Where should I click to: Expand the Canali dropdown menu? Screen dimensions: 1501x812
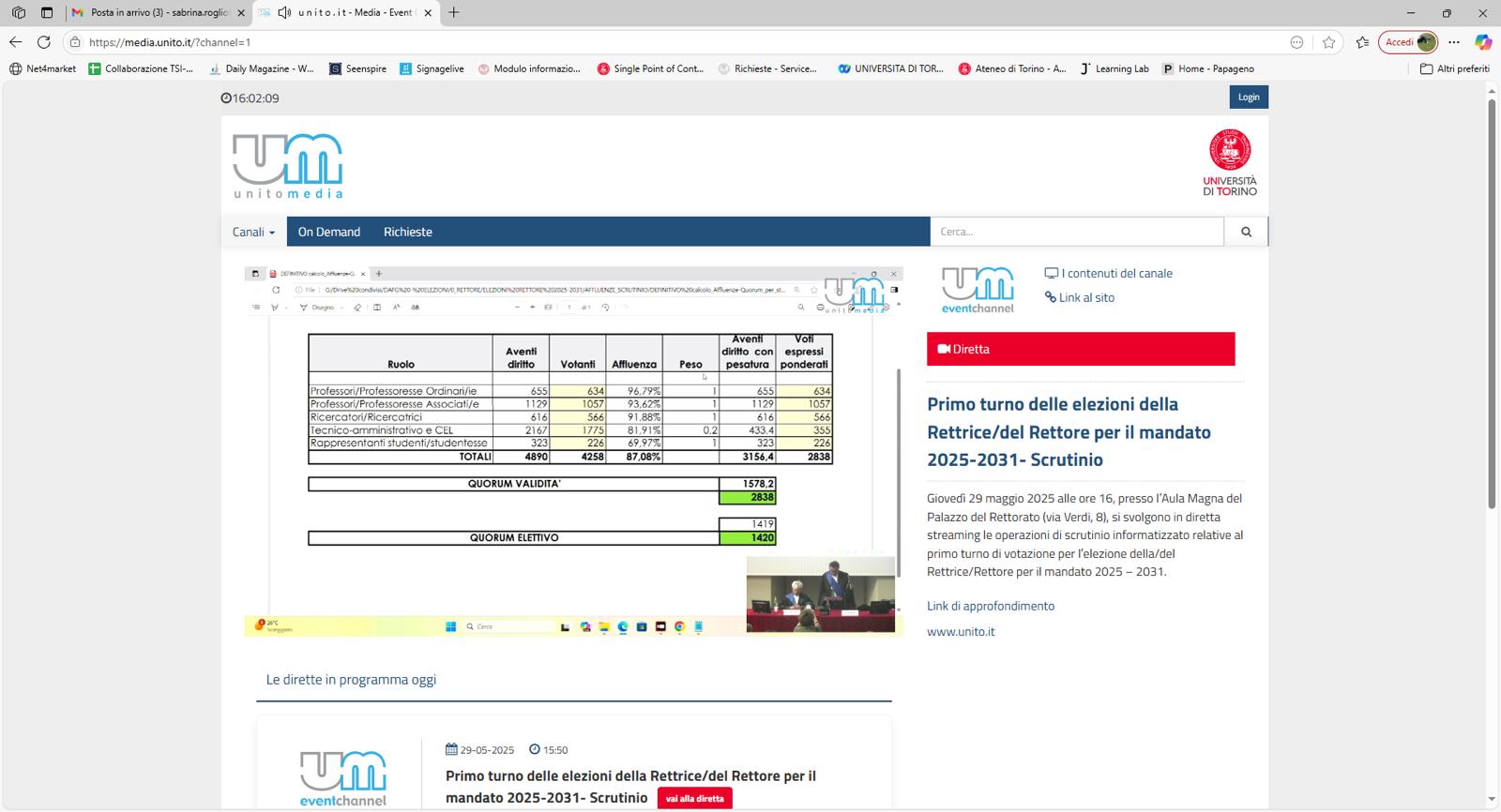[x=253, y=232]
